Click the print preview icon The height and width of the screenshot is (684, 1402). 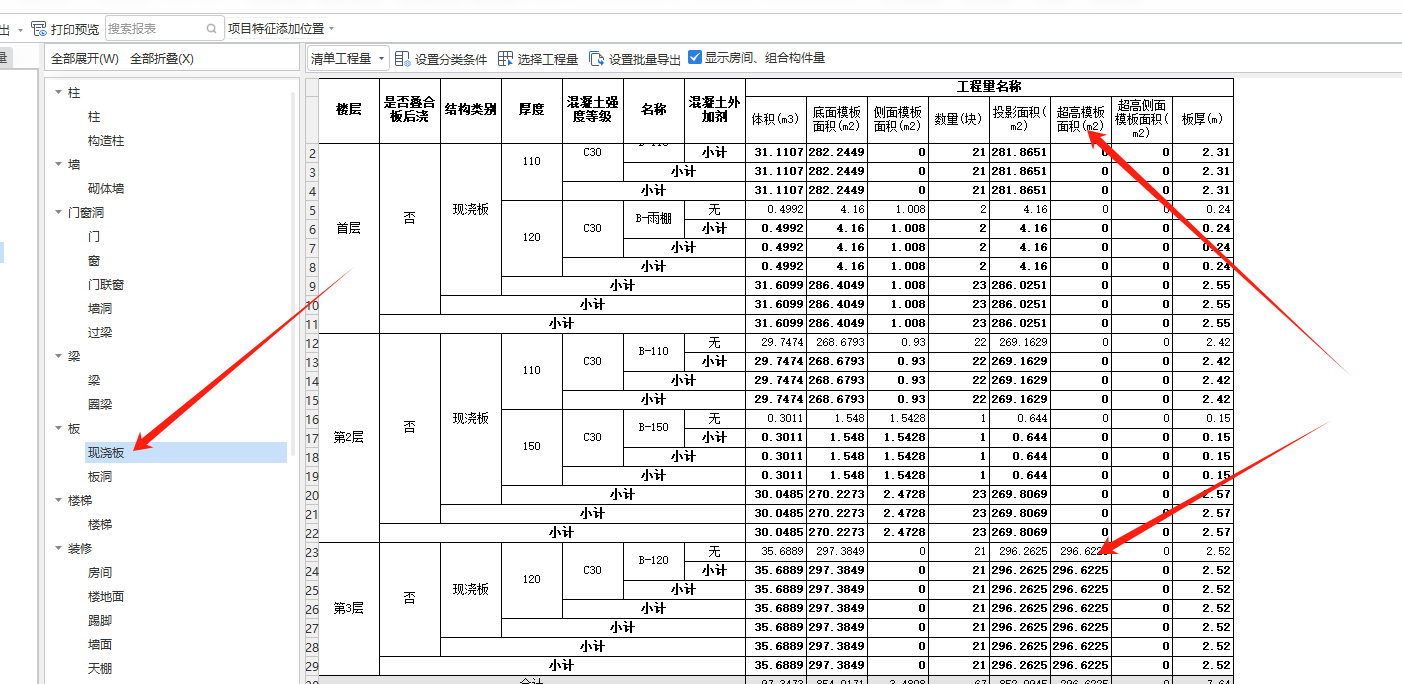tap(39, 29)
